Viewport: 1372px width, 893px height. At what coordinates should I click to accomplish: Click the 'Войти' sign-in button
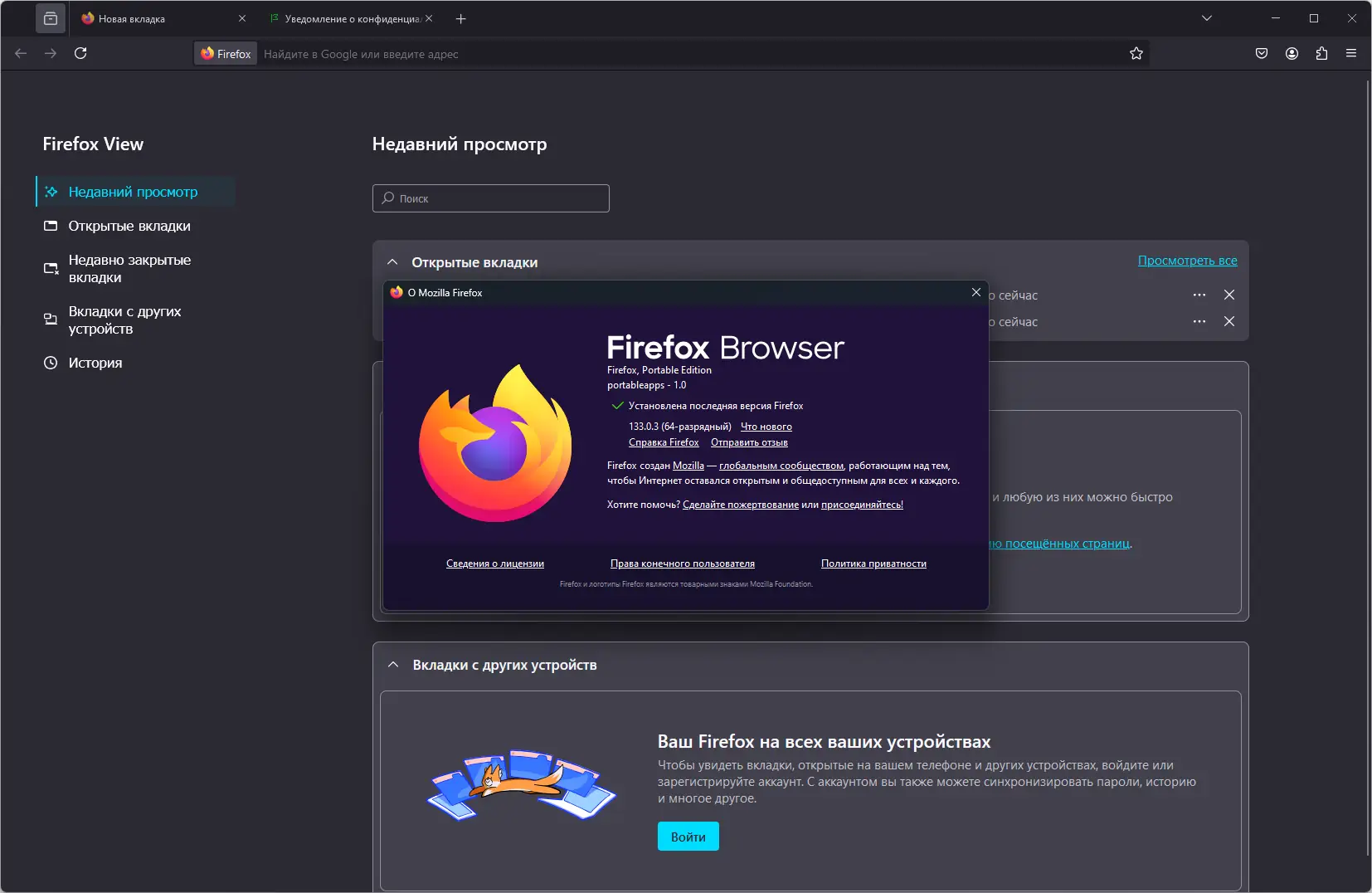[x=688, y=837]
